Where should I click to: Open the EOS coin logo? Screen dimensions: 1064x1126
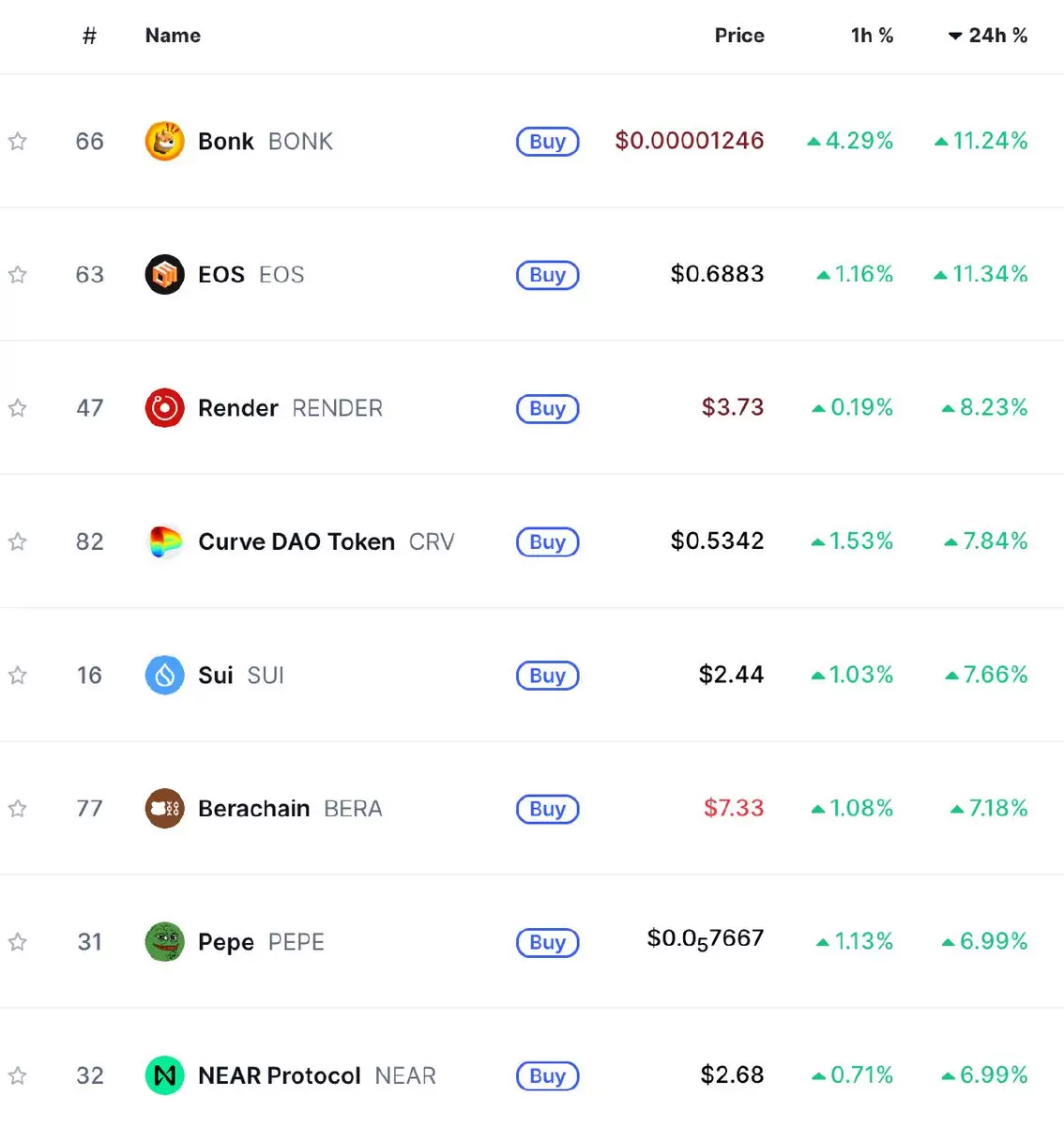pos(164,275)
